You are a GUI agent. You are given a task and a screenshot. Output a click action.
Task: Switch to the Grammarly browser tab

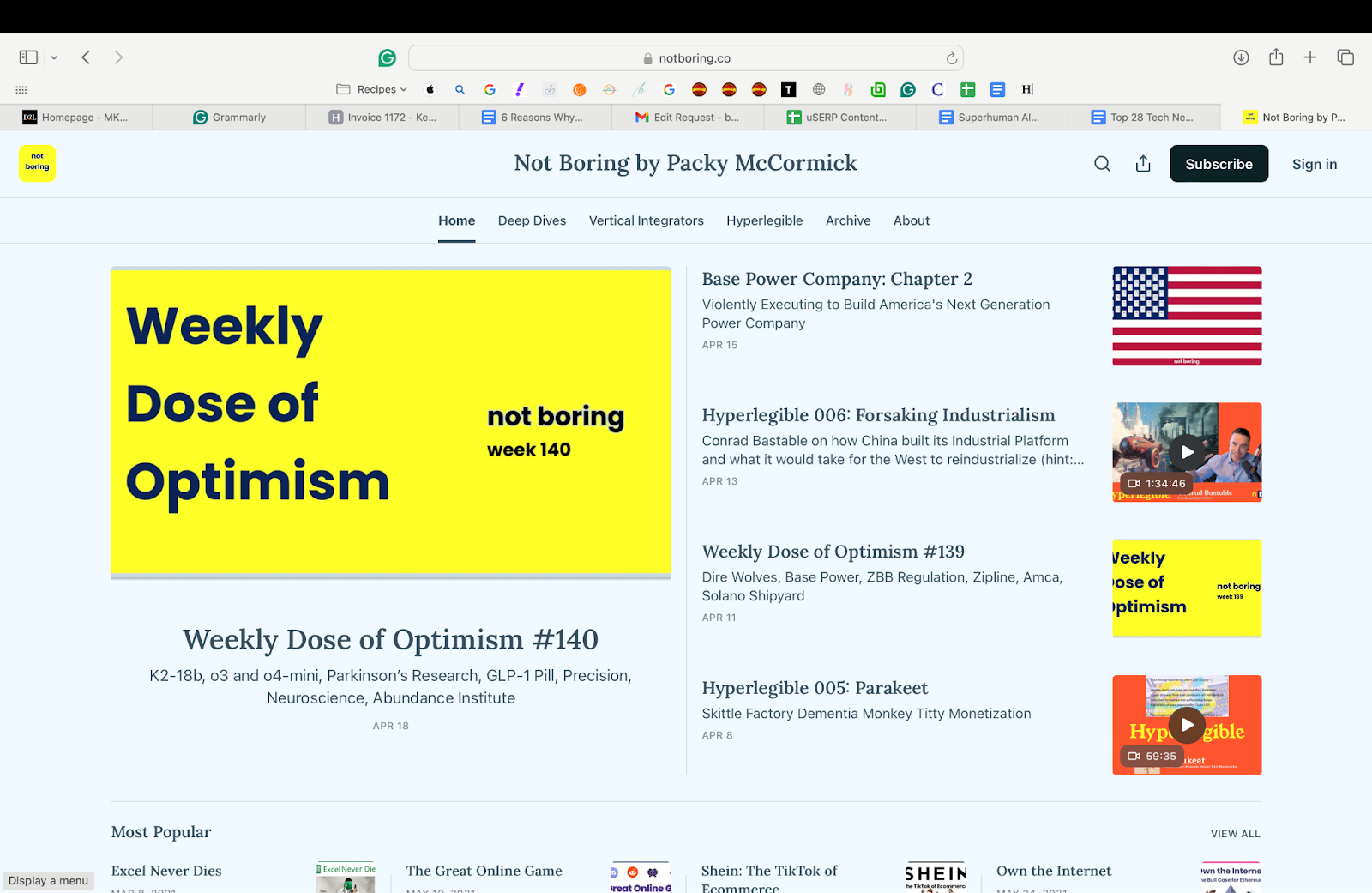229,118
